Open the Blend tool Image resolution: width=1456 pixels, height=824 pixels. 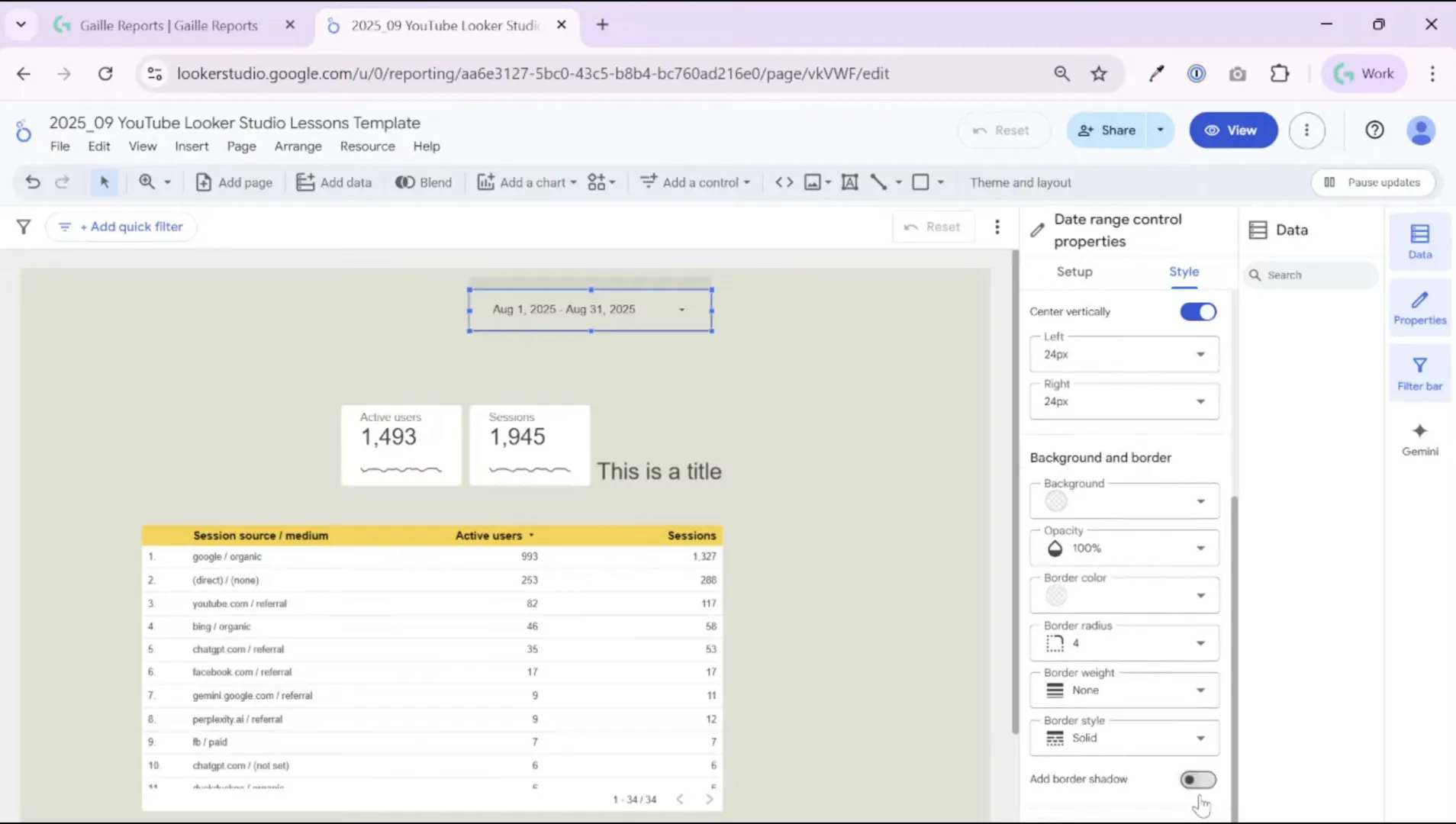point(424,182)
